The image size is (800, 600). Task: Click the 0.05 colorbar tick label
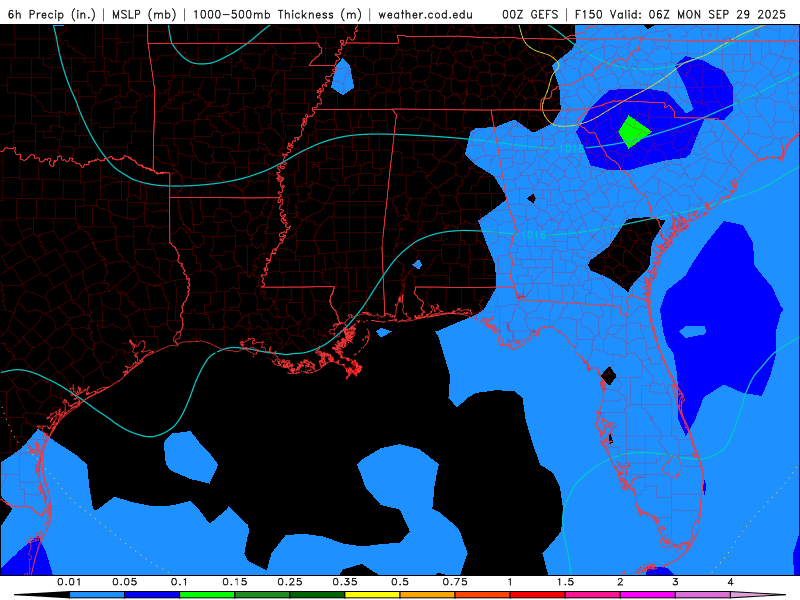pos(124,582)
